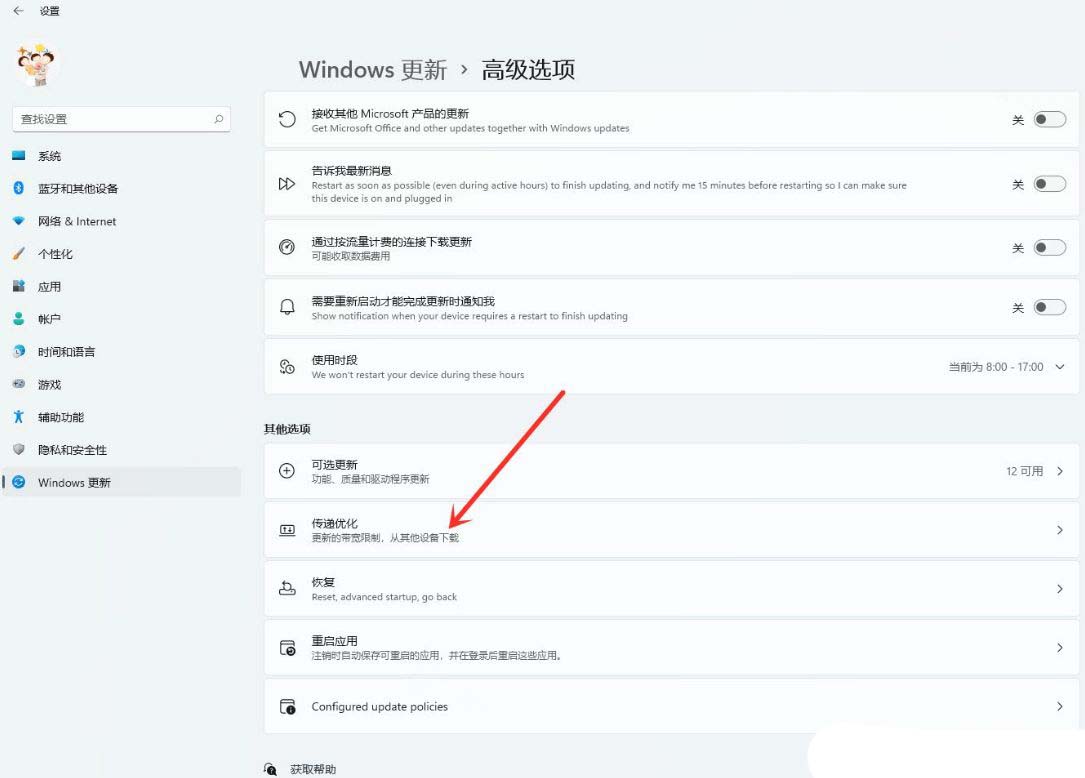Open 恢复 recovery options
Image resolution: width=1085 pixels, height=778 pixels.
point(671,589)
